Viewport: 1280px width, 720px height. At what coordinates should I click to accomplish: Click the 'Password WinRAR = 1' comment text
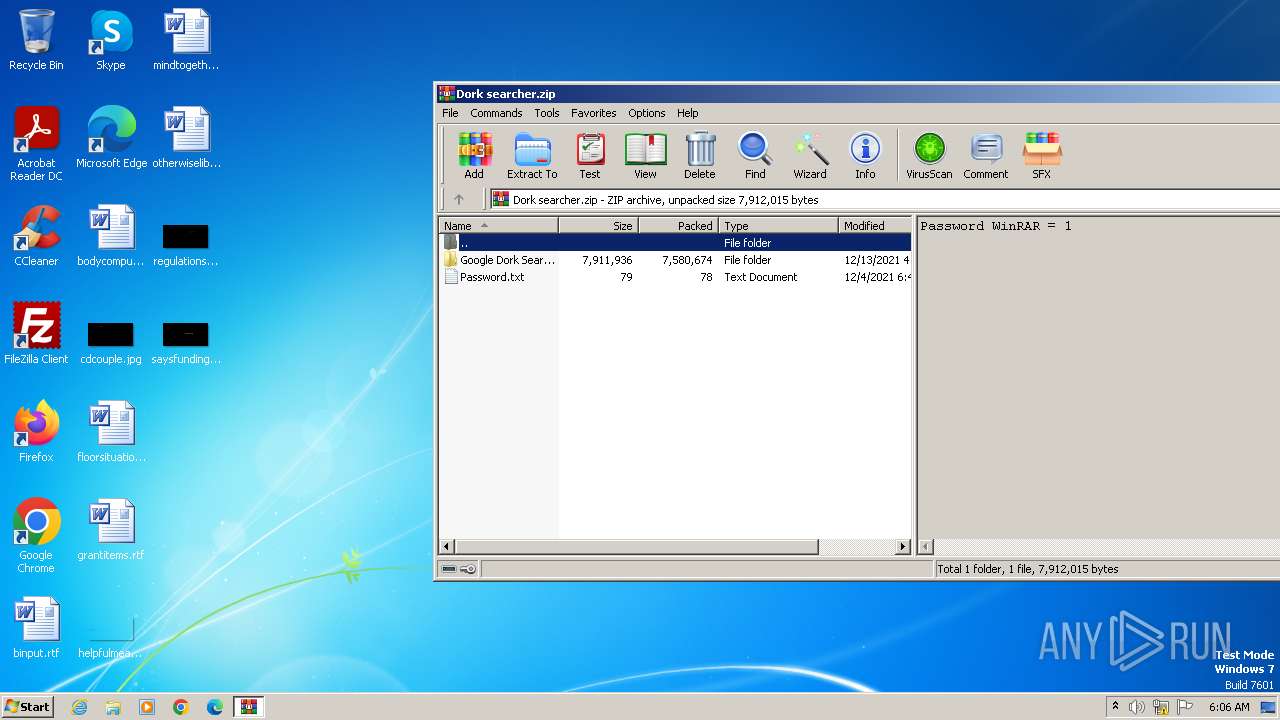click(996, 226)
